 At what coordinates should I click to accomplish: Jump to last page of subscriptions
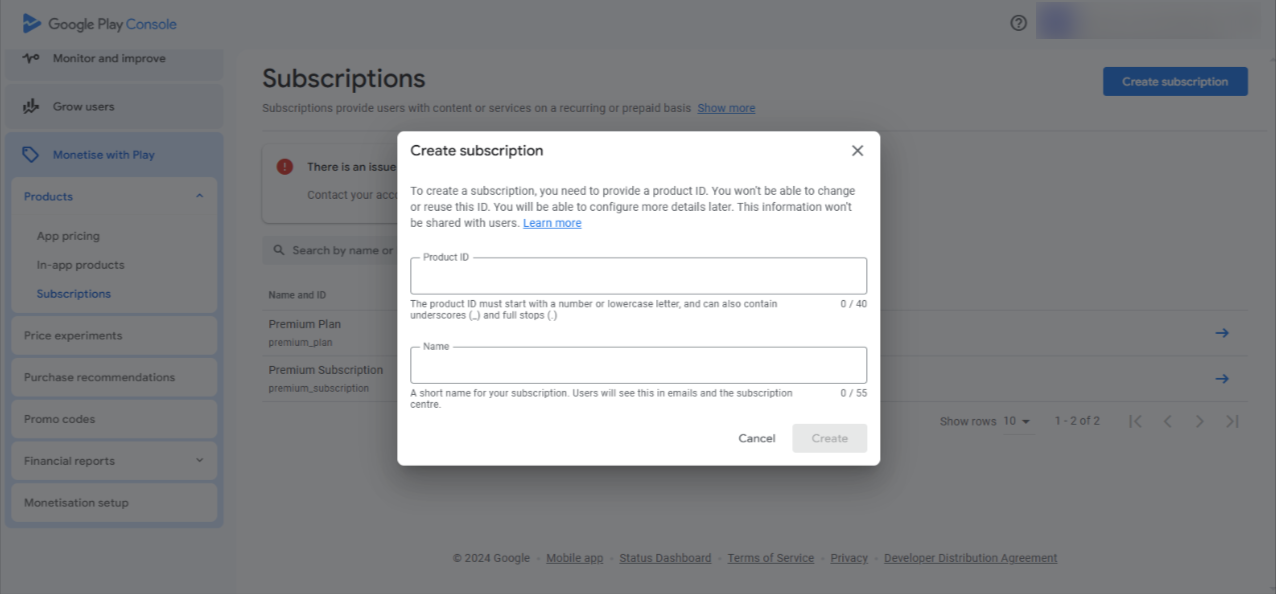pyautogui.click(x=1232, y=421)
